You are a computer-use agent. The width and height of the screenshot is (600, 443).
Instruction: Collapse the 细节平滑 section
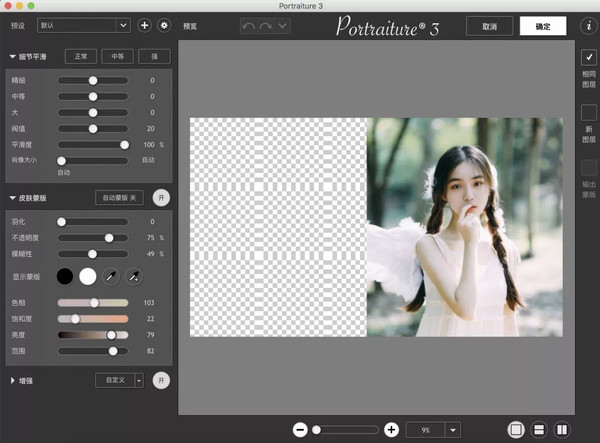pos(13,57)
